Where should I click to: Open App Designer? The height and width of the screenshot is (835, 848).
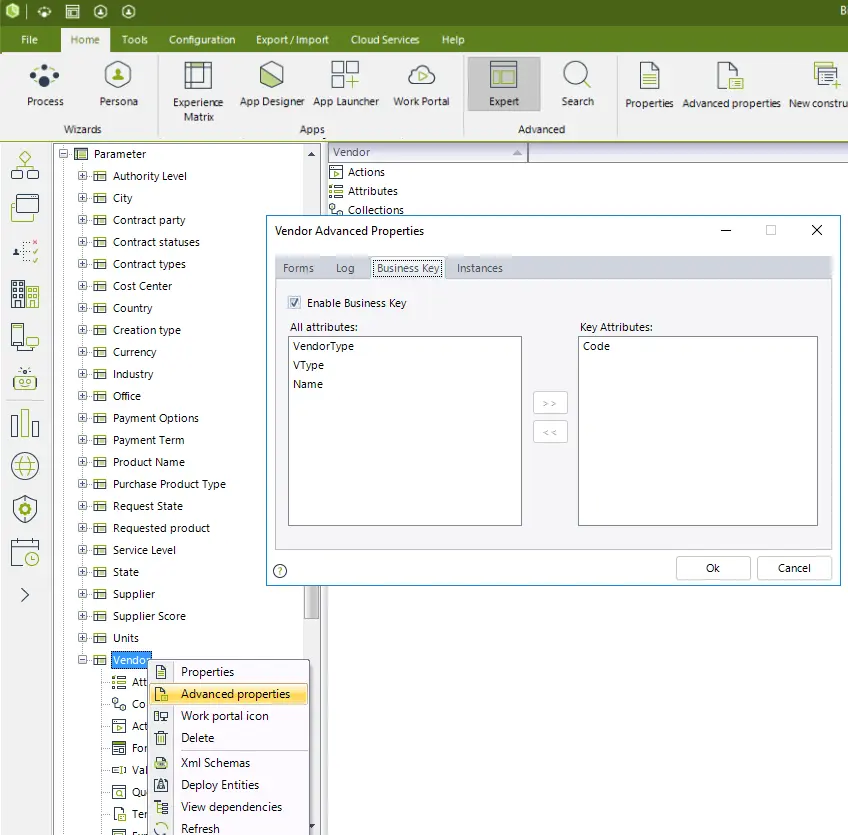tap(271, 84)
